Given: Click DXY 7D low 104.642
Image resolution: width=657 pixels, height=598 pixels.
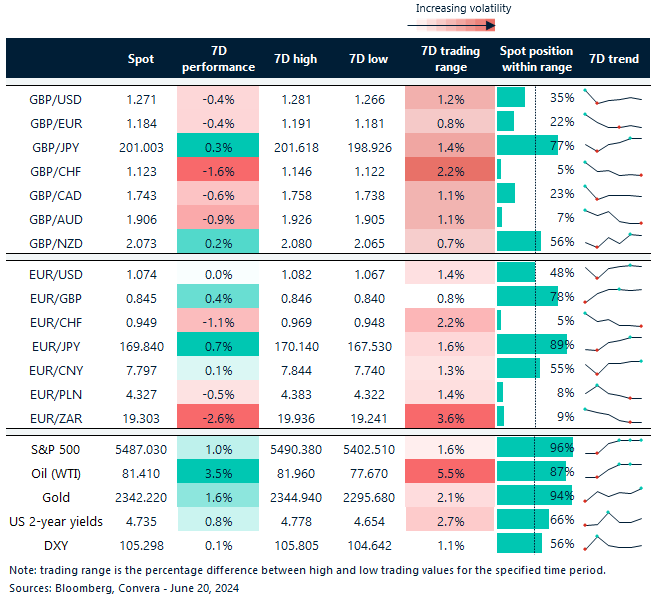Looking at the screenshot, I should pos(369,546).
